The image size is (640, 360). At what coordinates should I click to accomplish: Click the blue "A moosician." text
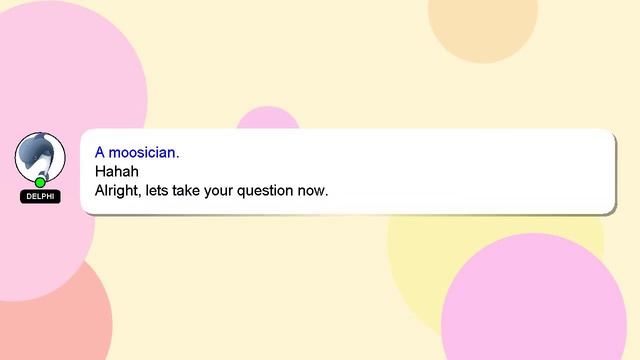pos(137,153)
